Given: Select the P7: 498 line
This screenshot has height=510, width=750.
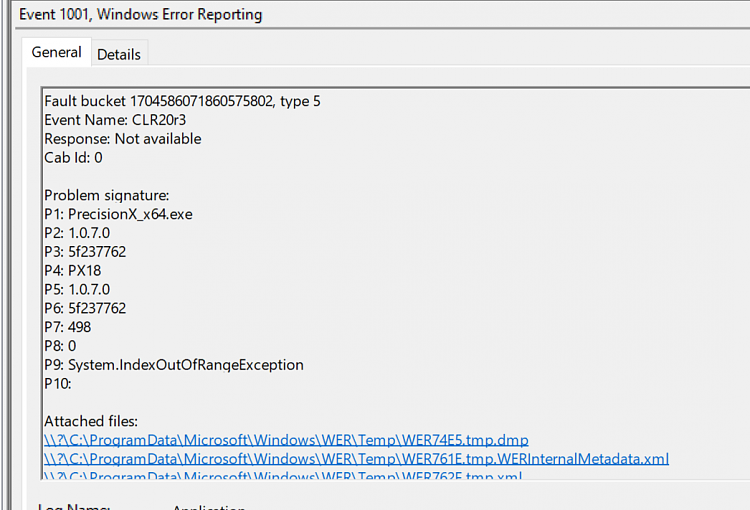Looking at the screenshot, I should click(x=67, y=327).
